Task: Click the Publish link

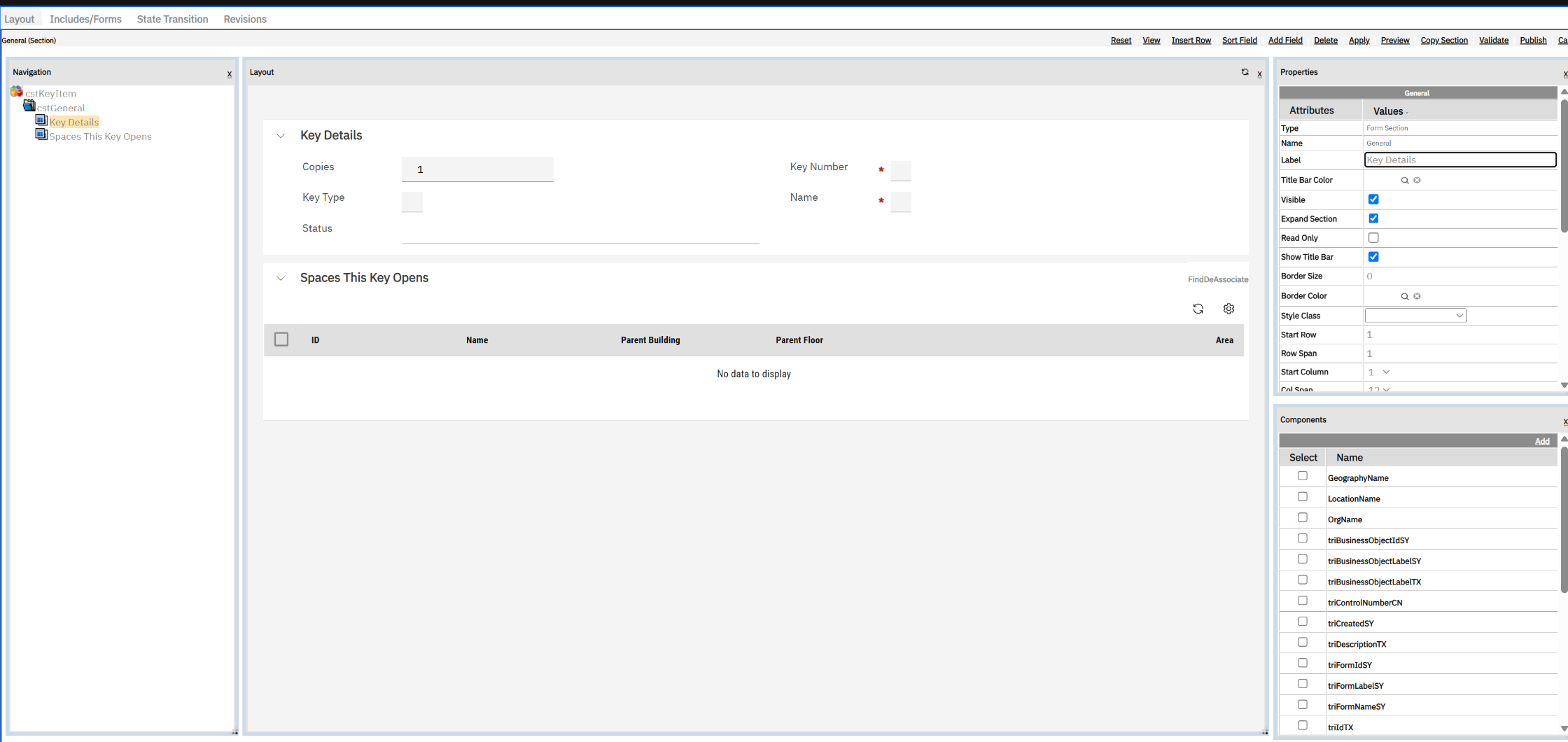Action: point(1533,41)
